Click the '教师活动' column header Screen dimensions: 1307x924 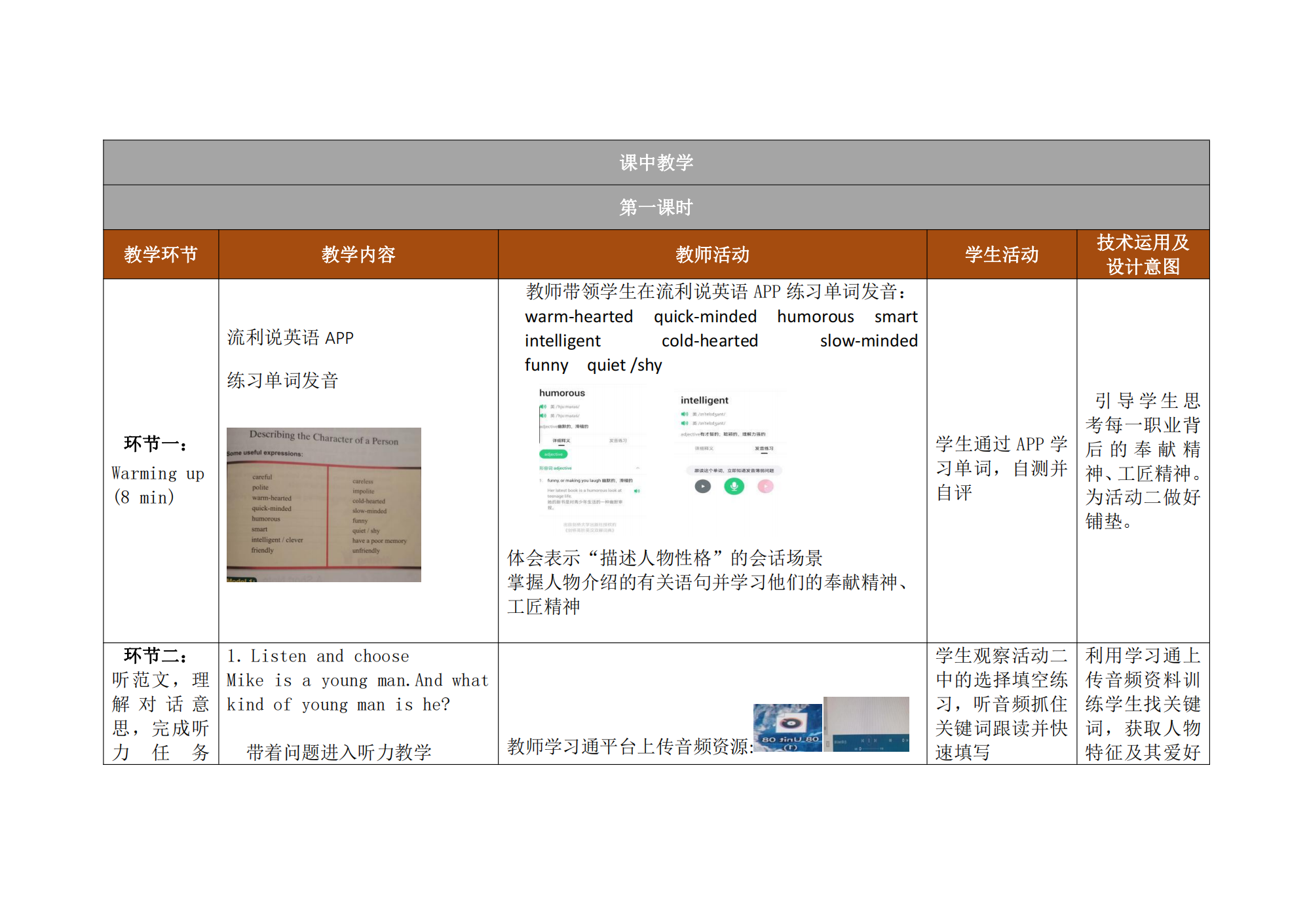click(712, 254)
